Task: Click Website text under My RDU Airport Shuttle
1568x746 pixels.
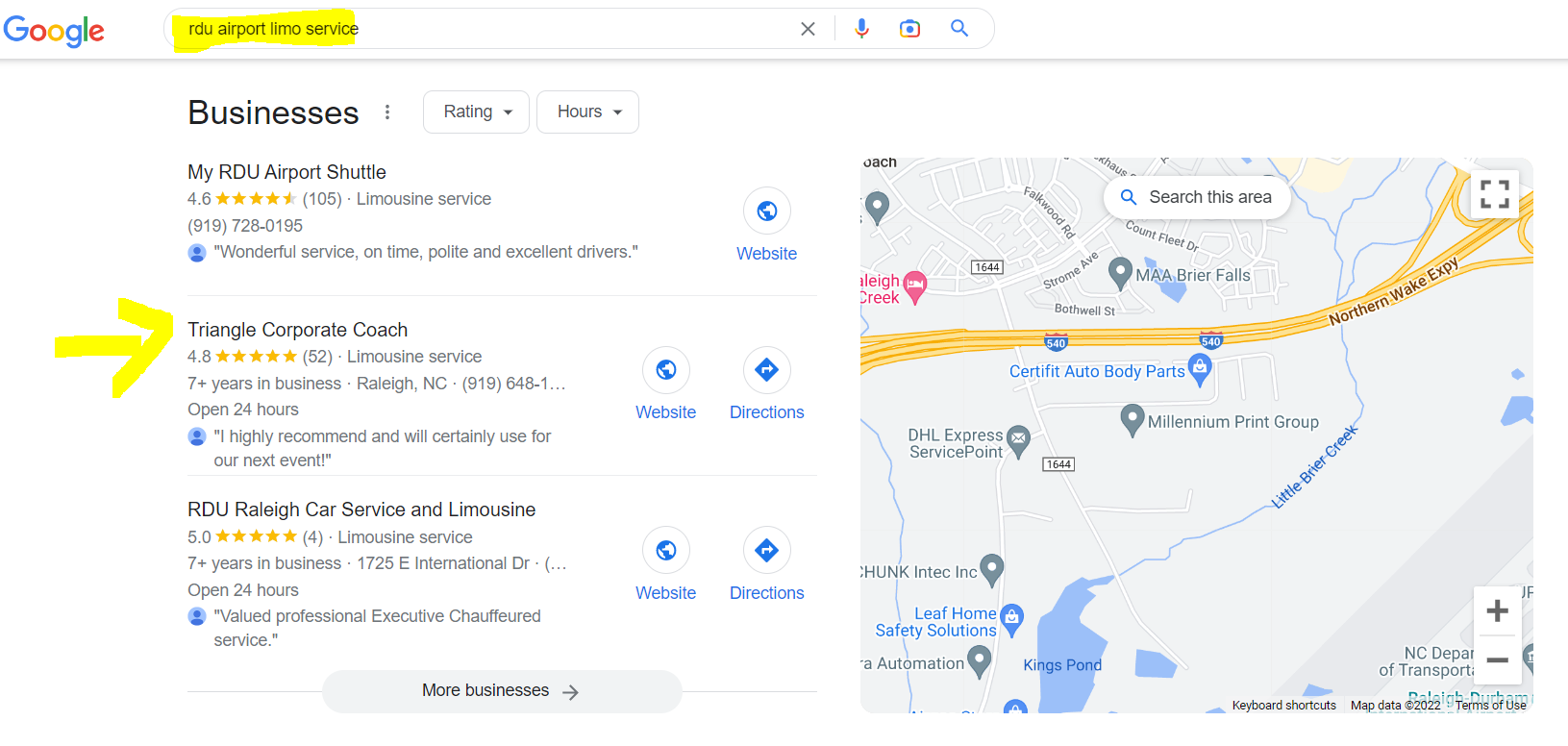Action: click(x=767, y=254)
